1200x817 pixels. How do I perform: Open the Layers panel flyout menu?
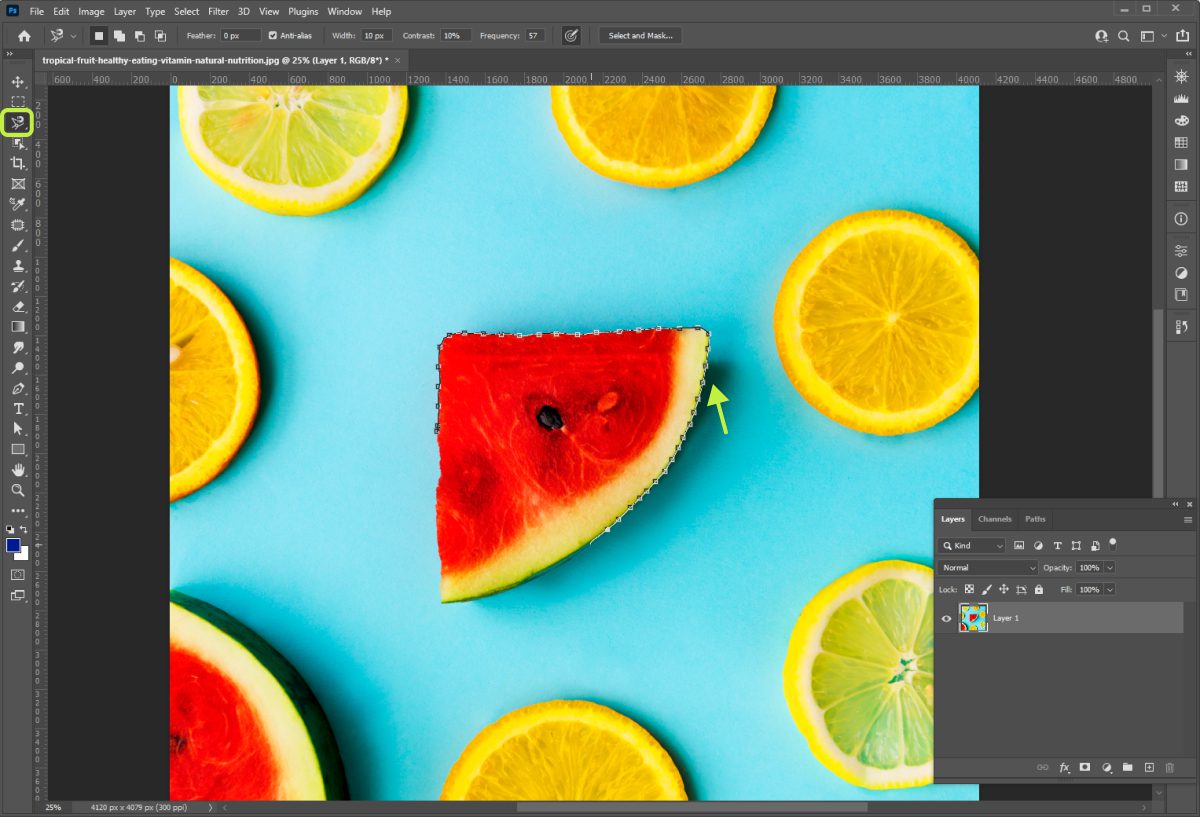(1188, 520)
